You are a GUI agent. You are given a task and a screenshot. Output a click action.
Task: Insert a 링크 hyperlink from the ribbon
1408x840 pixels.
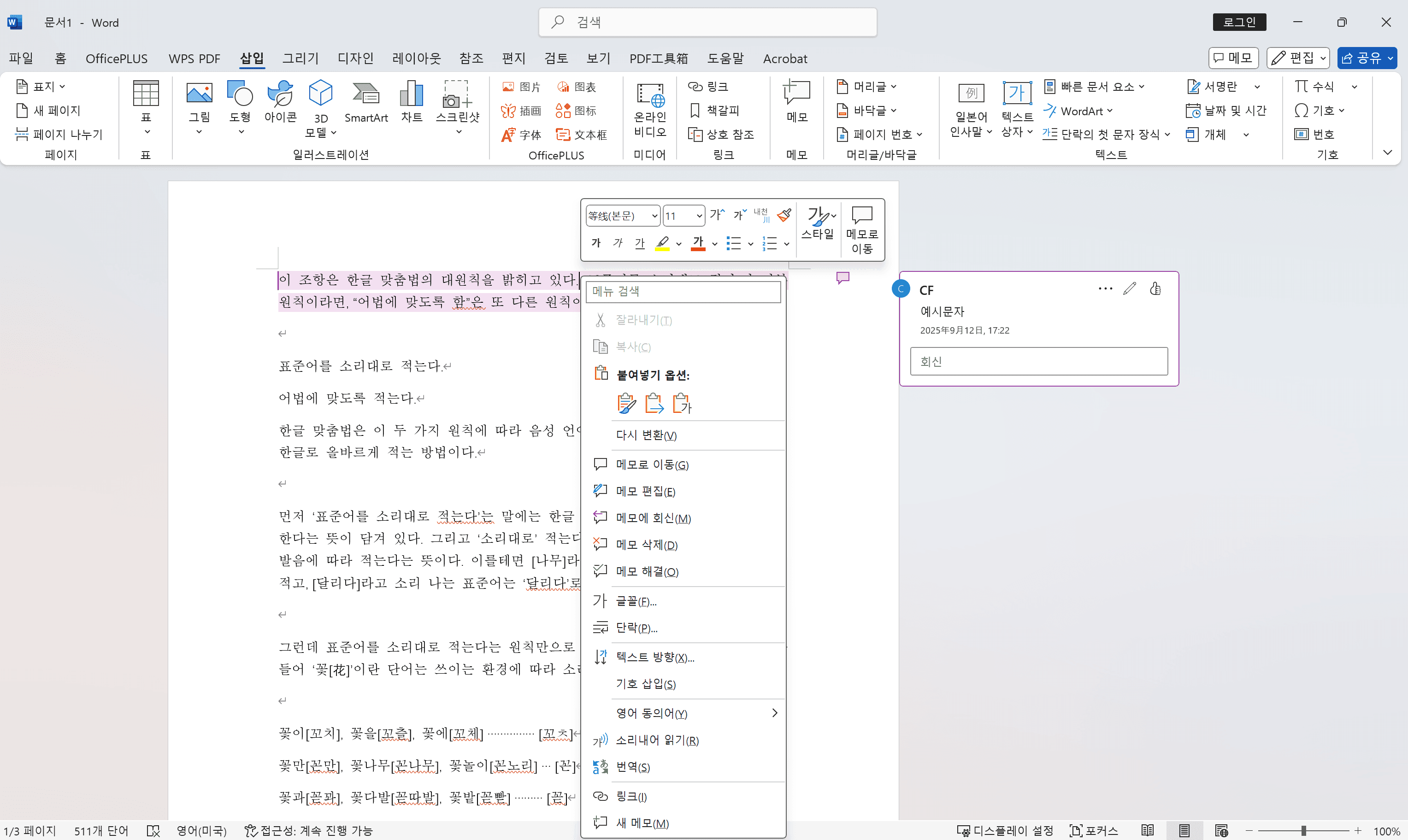(708, 87)
